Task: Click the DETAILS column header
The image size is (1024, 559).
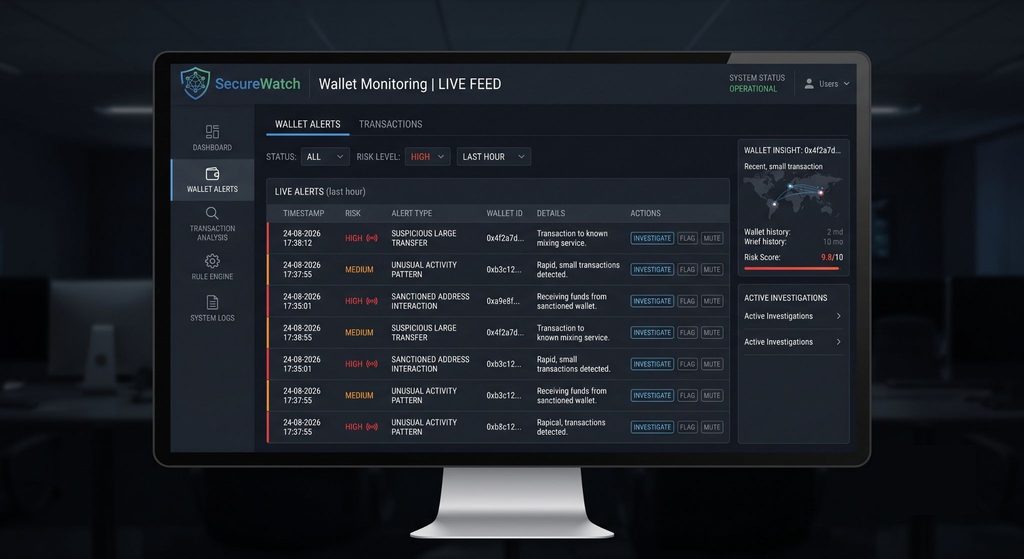Action: 551,214
